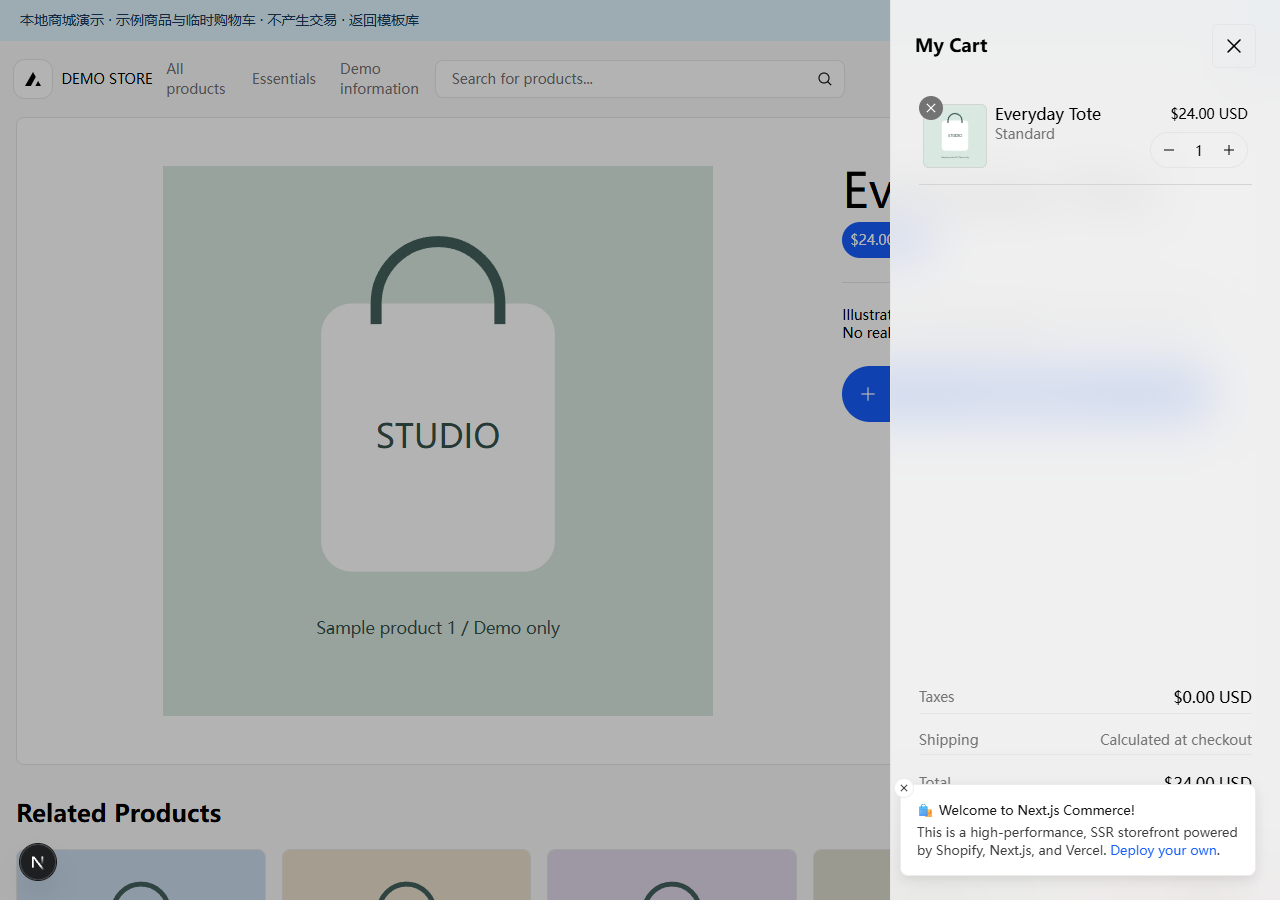Screen dimensions: 1280x900
Task: Open the Essentials menu item
Action: click(284, 79)
